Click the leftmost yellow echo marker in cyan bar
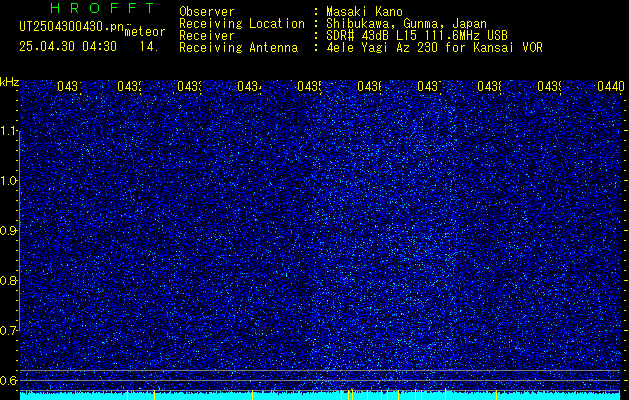 [127, 395]
